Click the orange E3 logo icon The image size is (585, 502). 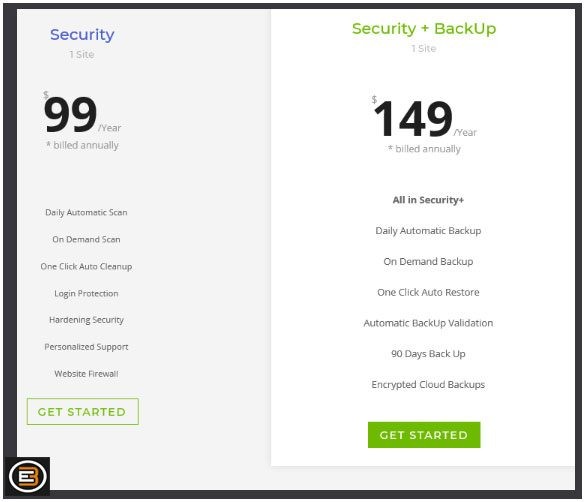pos(28,476)
